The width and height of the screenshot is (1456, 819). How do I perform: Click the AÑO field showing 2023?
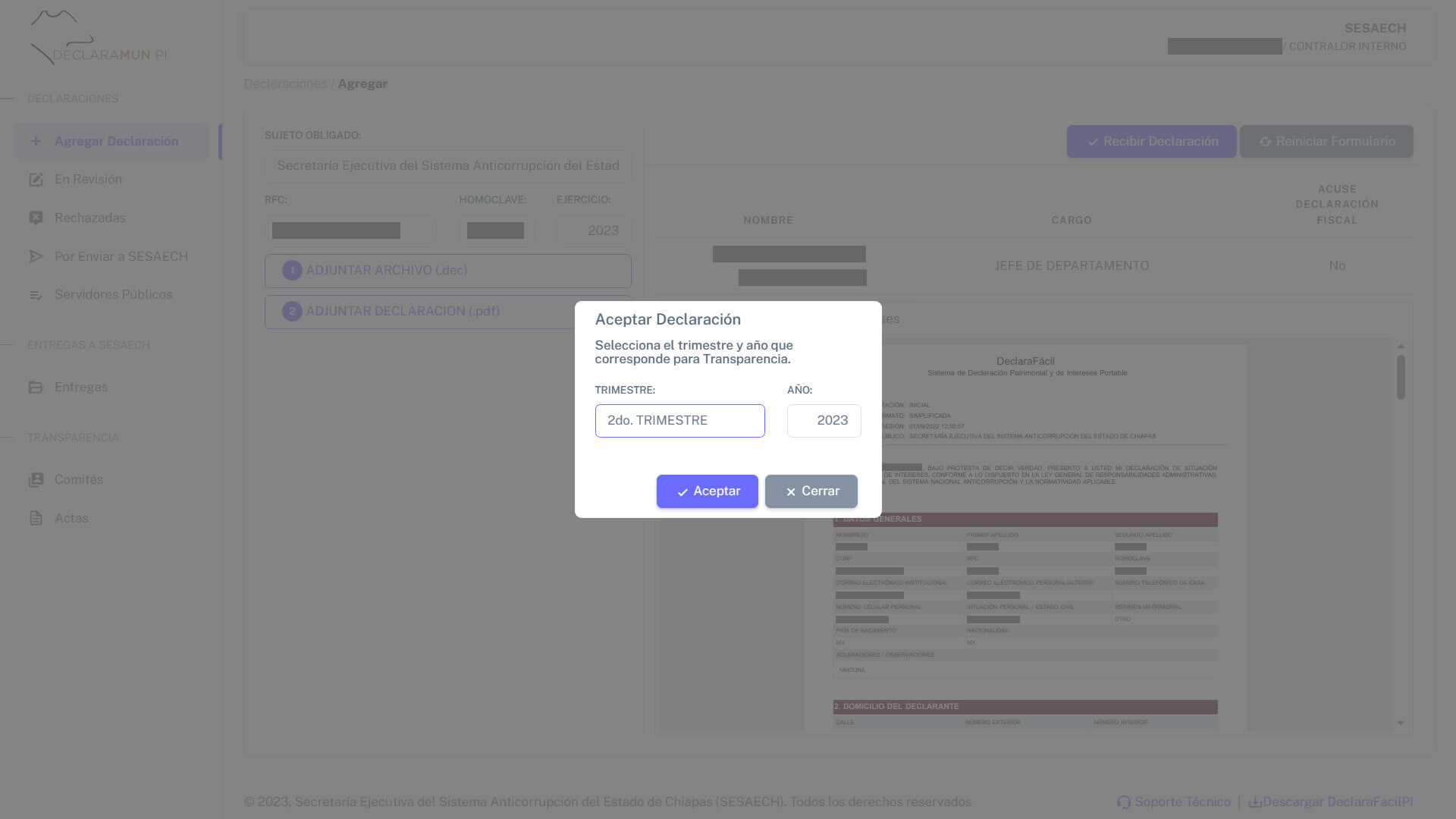pyautogui.click(x=824, y=421)
